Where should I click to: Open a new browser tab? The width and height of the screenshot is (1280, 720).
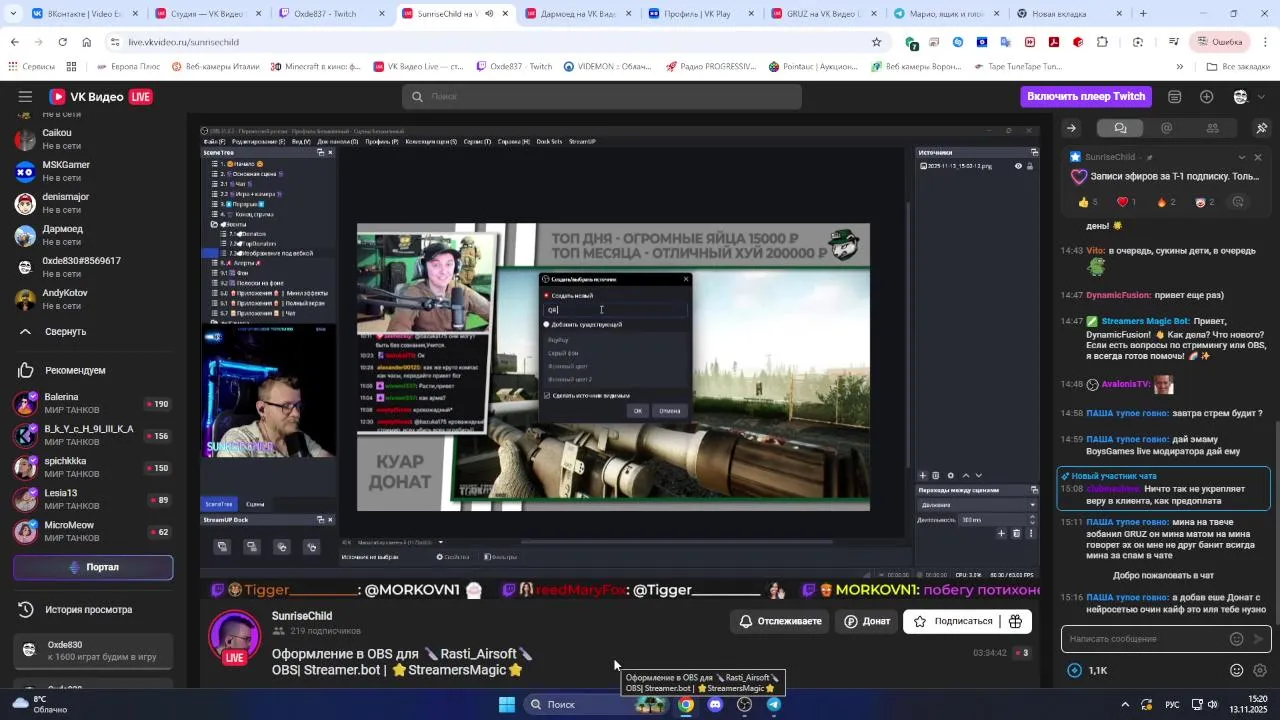tap(1143, 14)
